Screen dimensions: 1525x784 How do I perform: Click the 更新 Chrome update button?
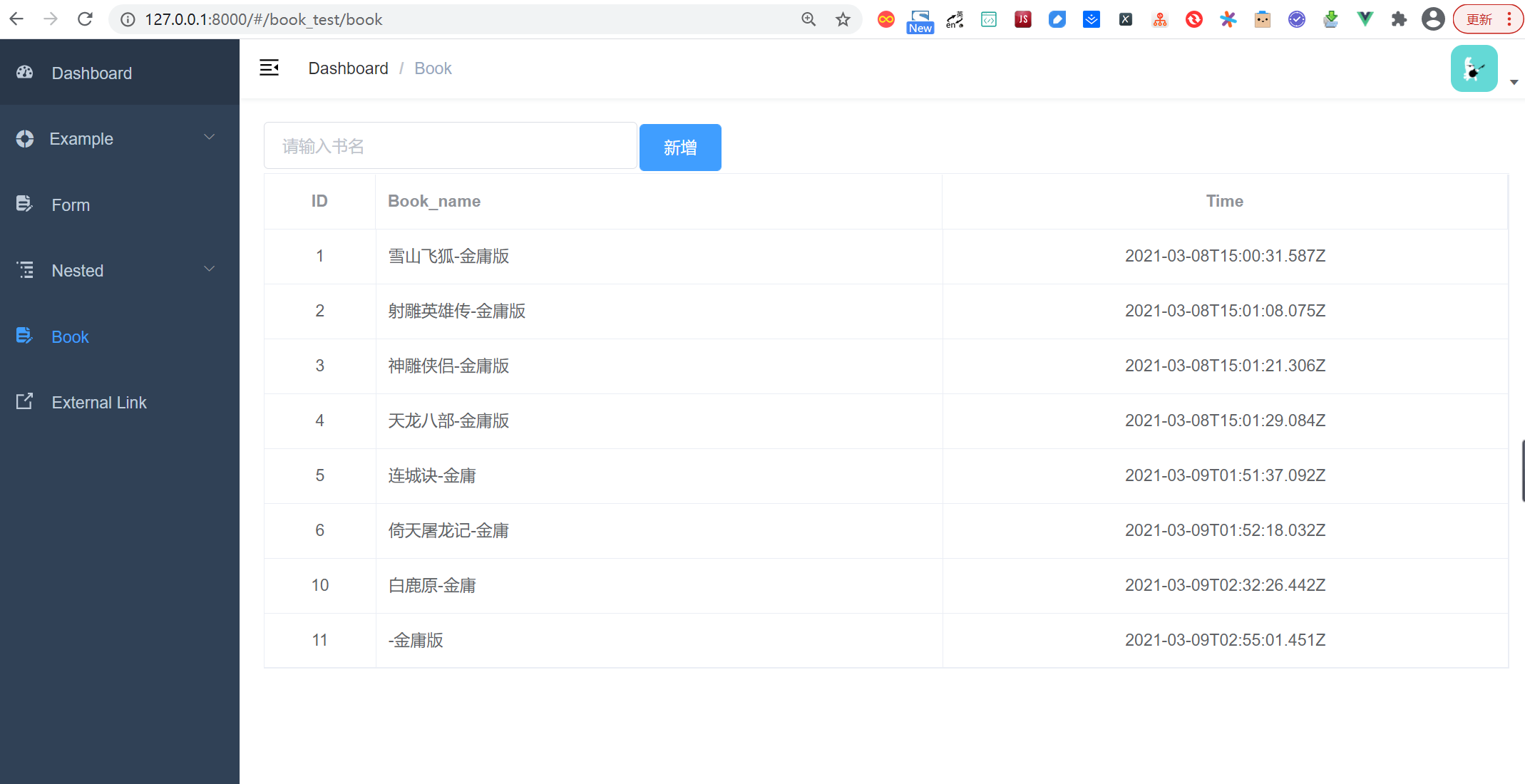pyautogui.click(x=1488, y=19)
